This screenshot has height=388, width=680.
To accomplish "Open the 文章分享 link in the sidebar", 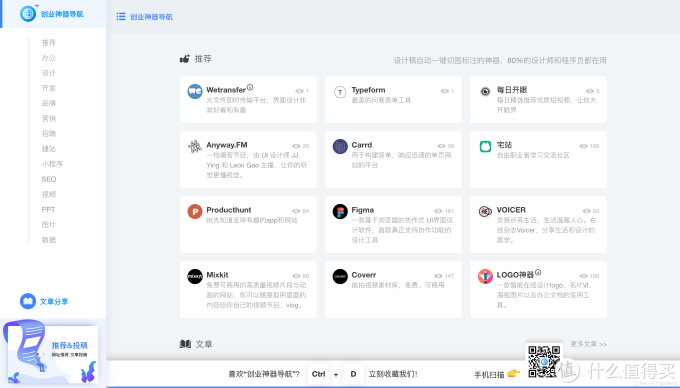I will coord(54,301).
